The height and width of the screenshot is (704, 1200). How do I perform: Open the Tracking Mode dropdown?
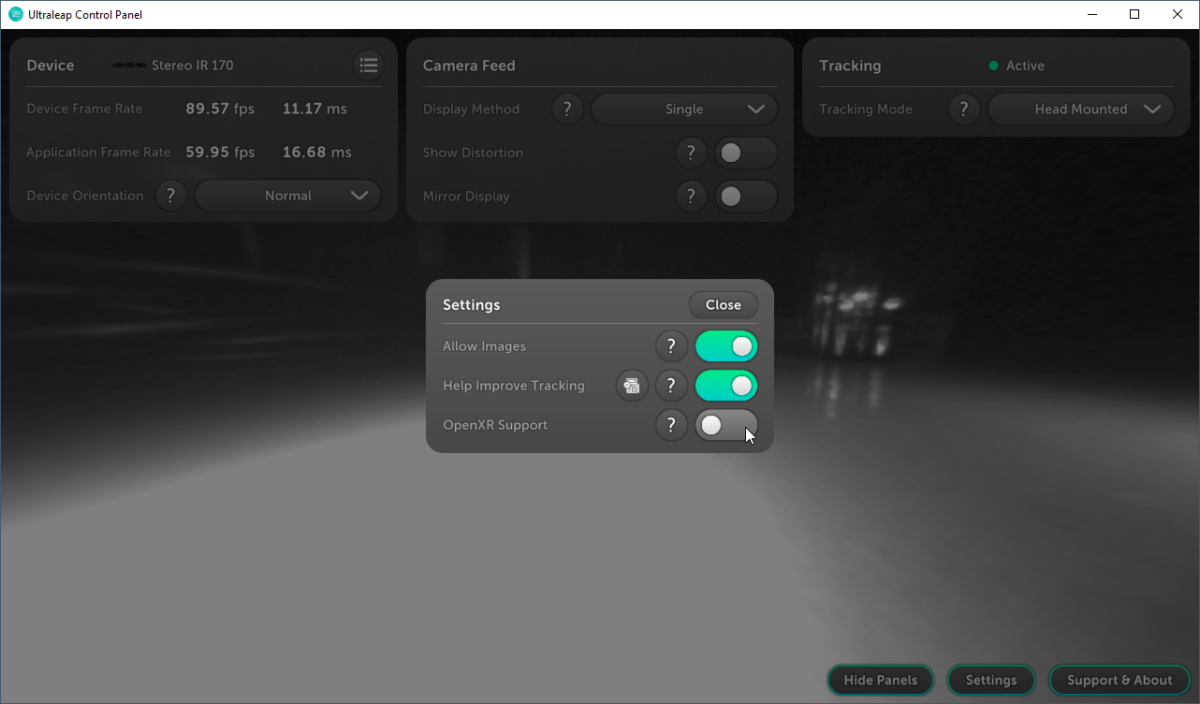click(x=1080, y=109)
